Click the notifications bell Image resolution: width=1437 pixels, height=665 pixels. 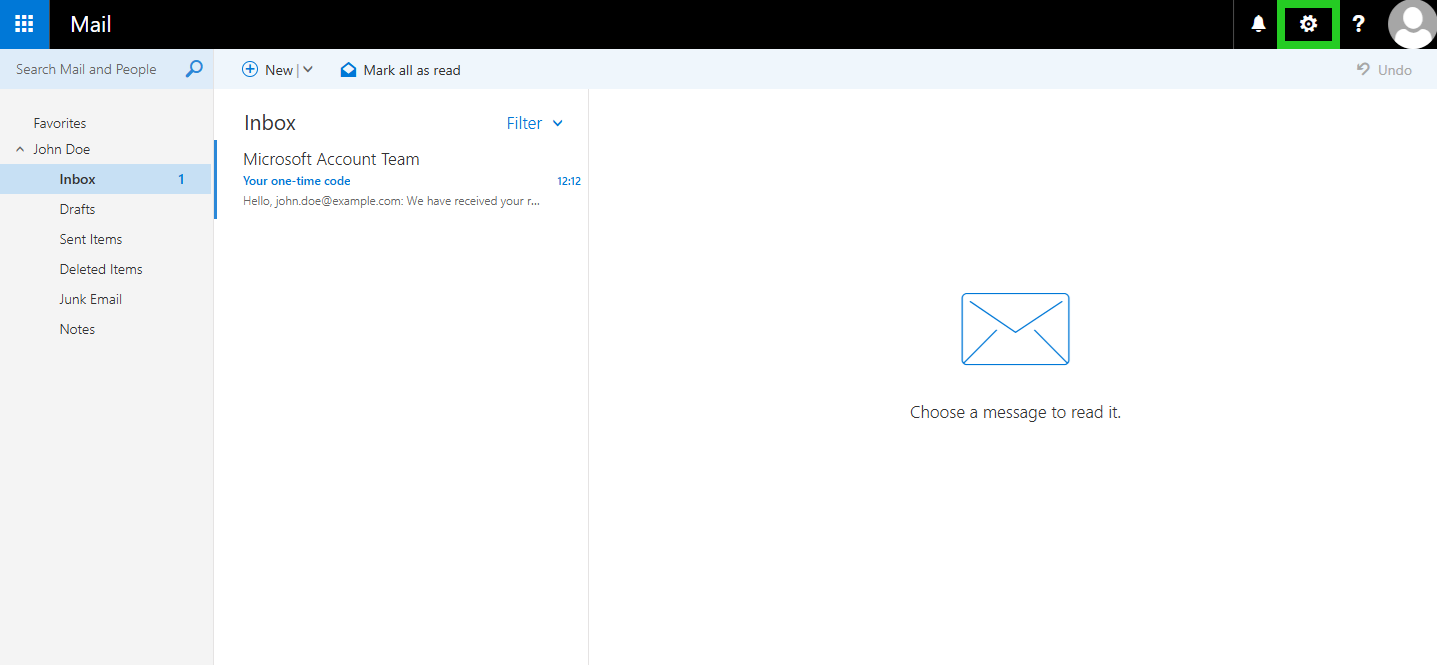click(1256, 24)
